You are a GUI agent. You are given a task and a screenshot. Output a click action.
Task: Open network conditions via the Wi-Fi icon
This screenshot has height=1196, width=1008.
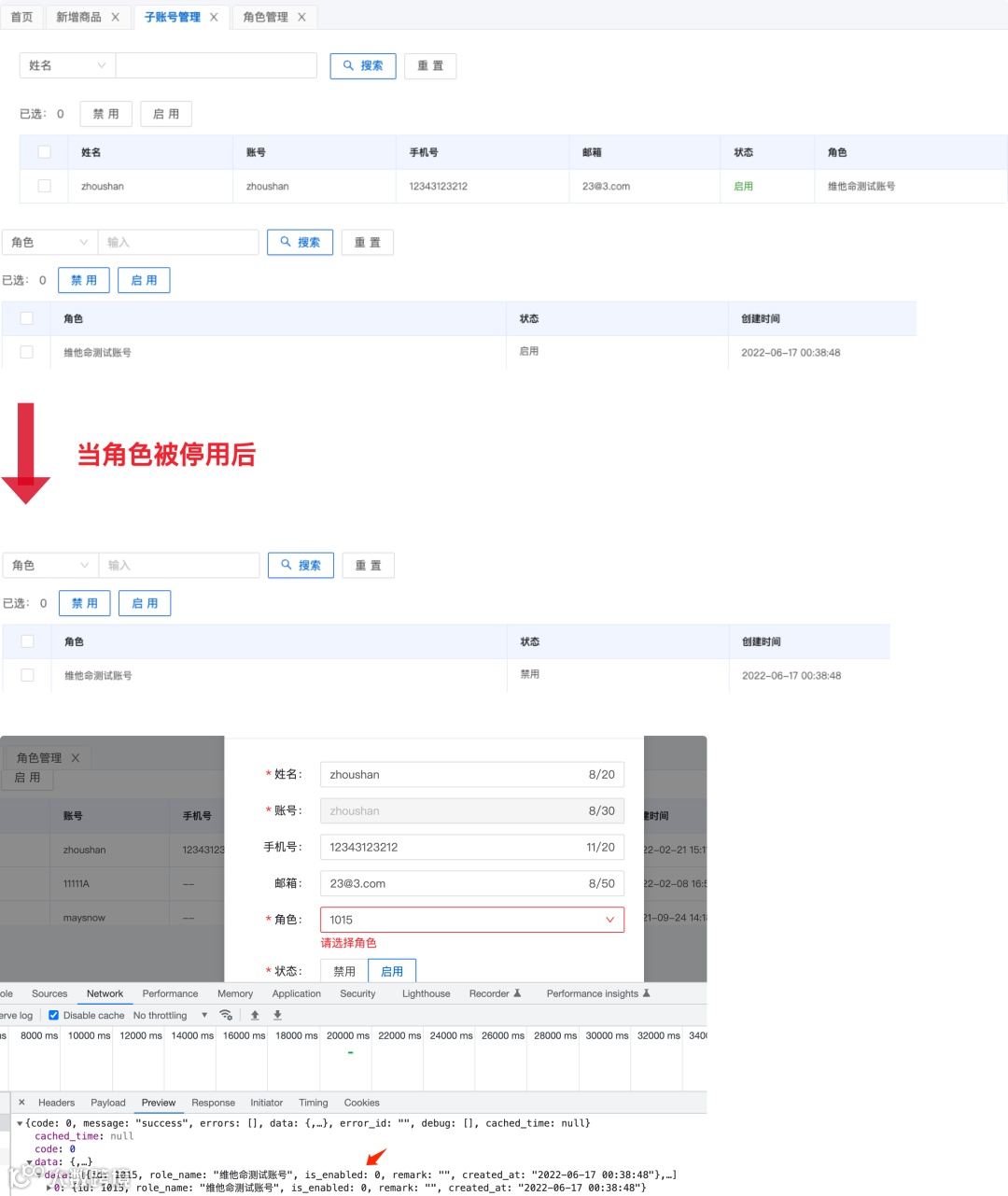click(x=225, y=1015)
